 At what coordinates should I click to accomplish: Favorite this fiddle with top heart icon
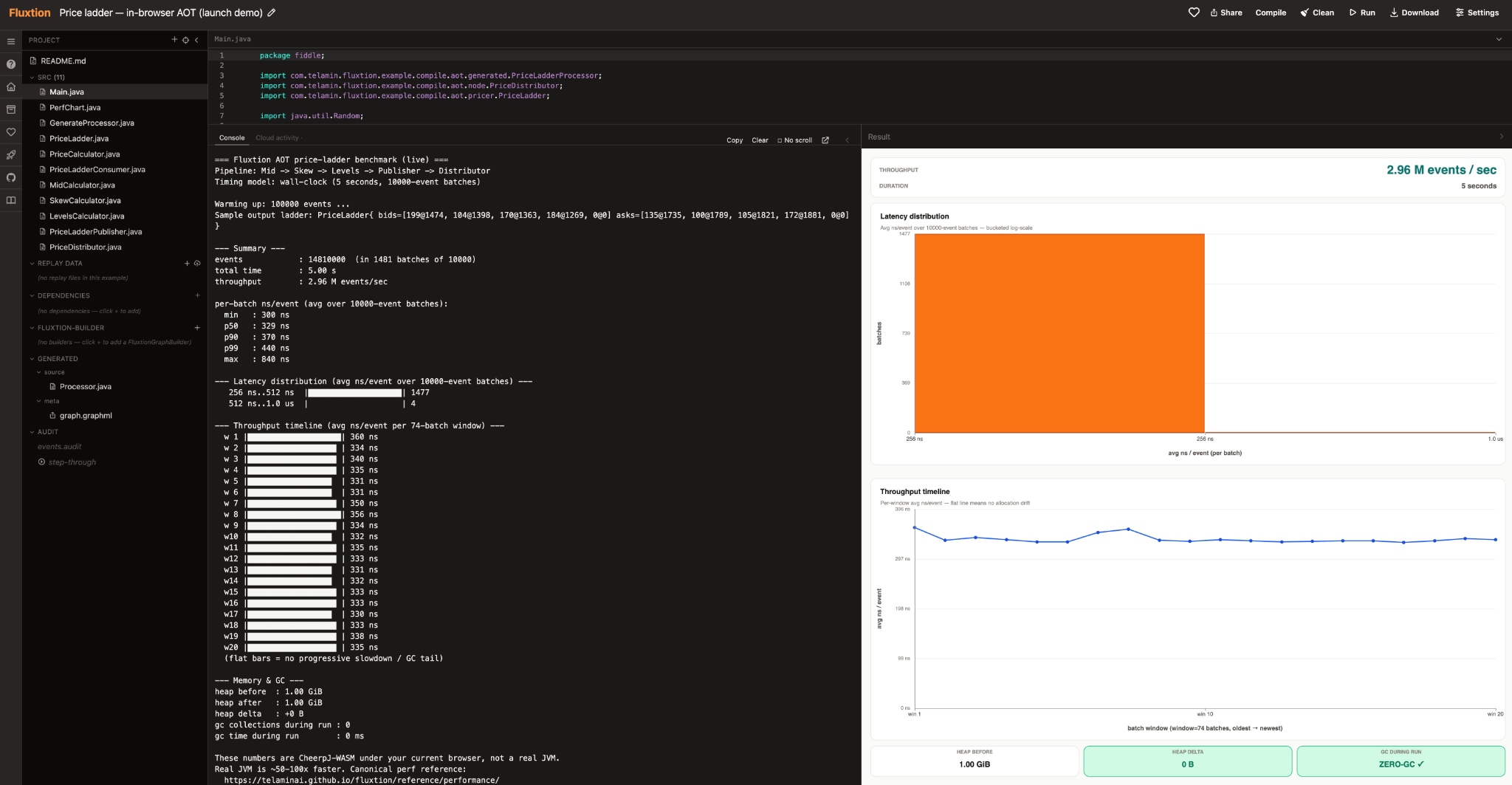(x=1194, y=13)
